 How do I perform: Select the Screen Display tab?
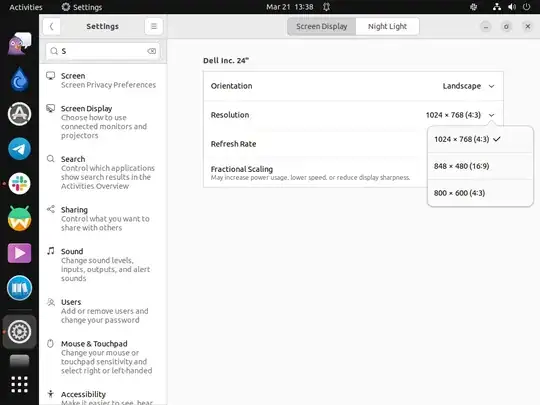point(322,27)
